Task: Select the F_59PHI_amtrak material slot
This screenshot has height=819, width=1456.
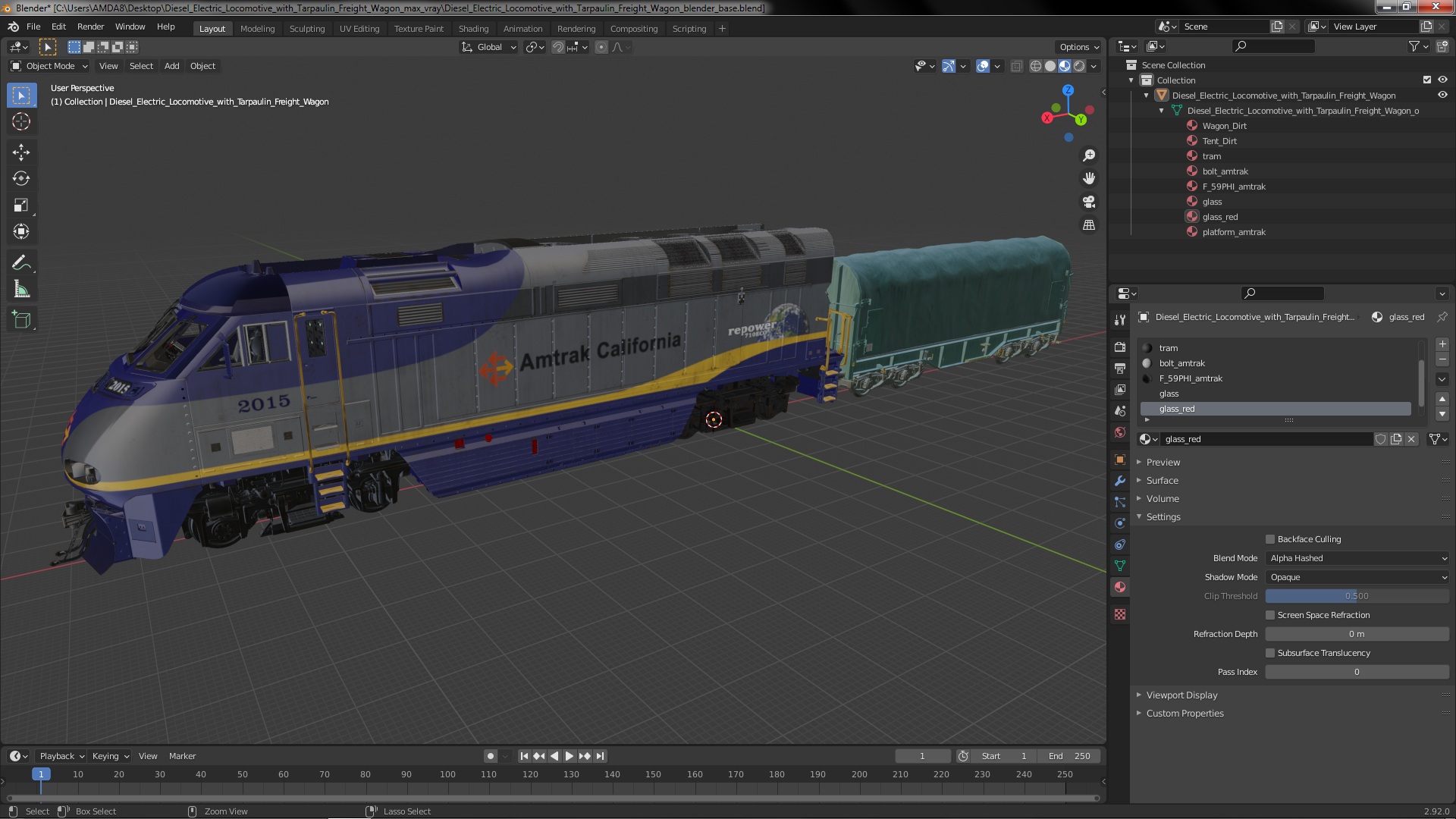Action: click(x=1276, y=378)
